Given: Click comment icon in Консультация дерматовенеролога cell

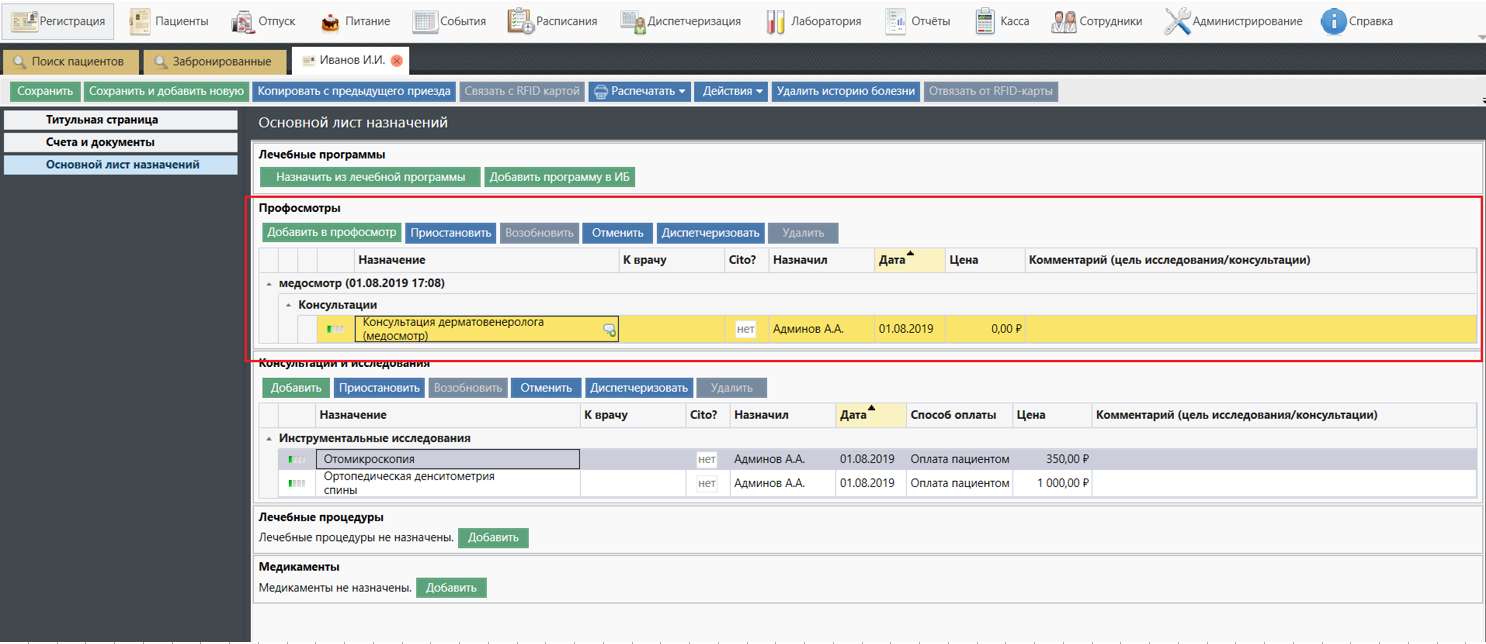Looking at the screenshot, I should click(609, 330).
